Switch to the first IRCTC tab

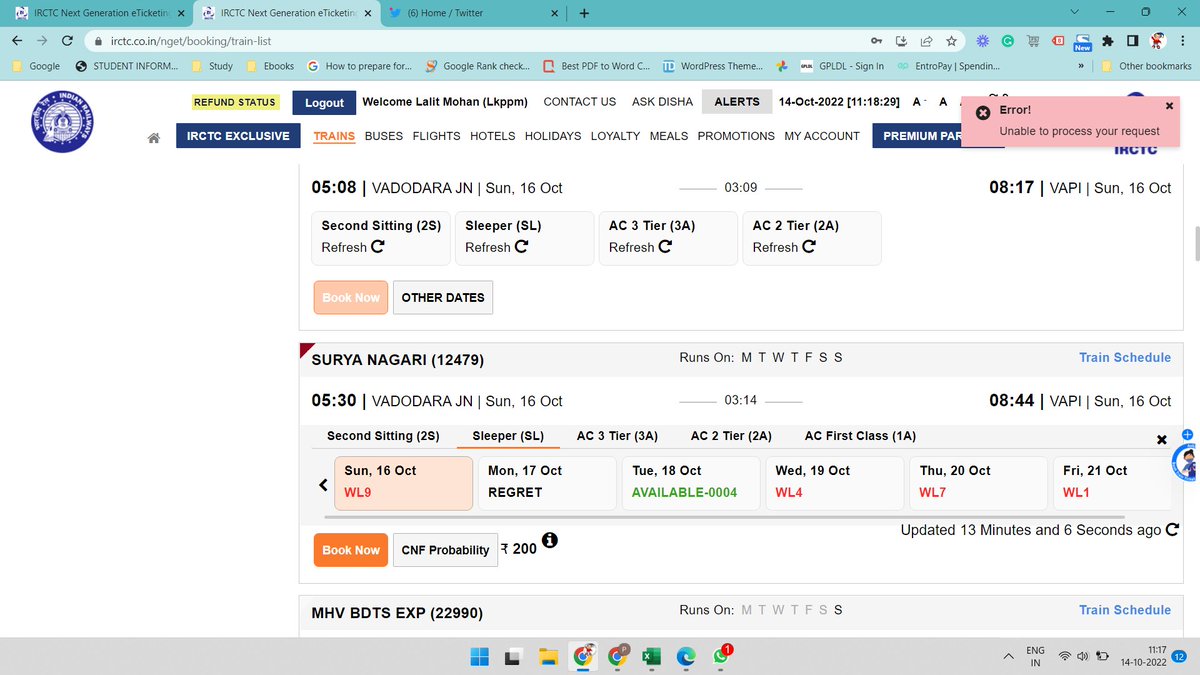click(x=97, y=13)
